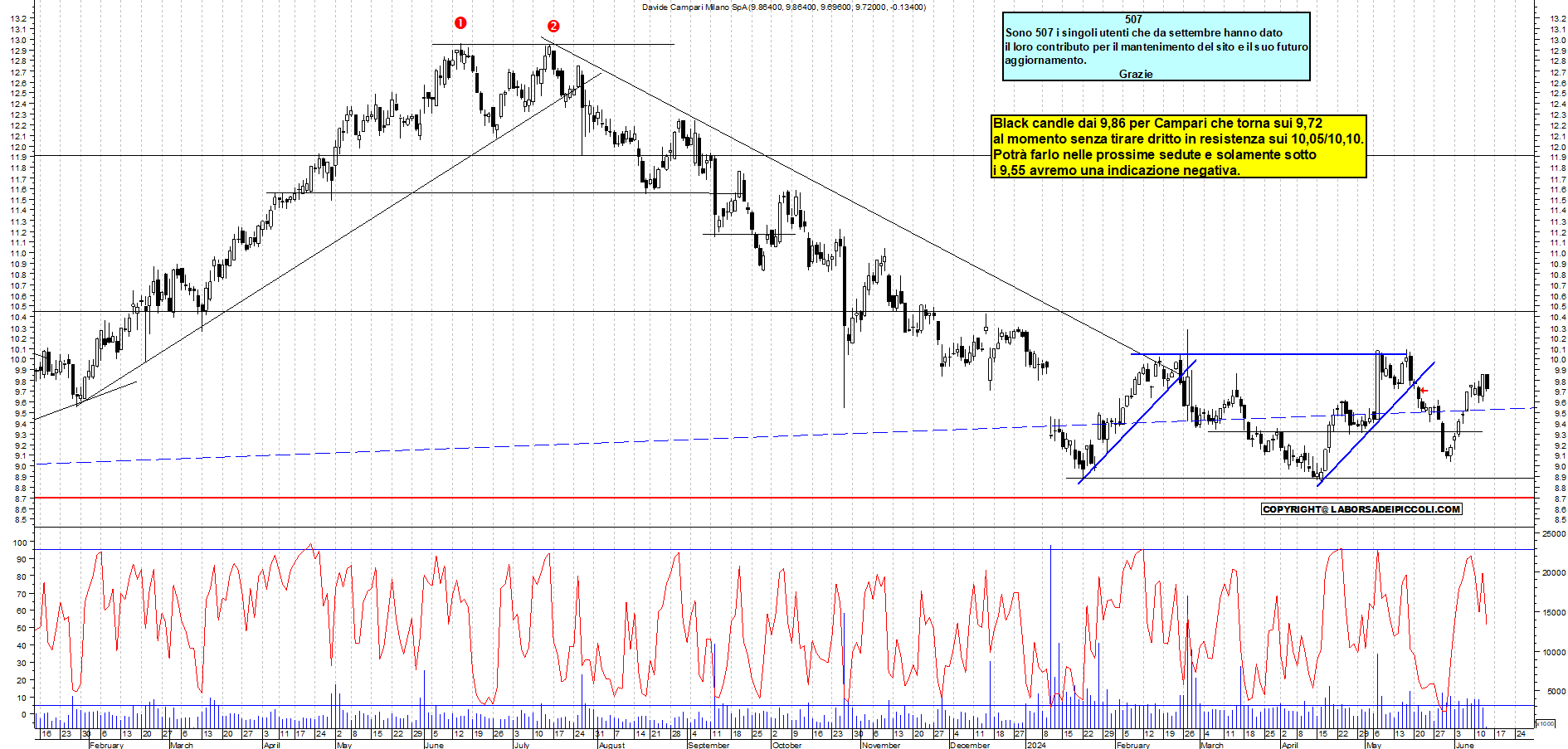This screenshot has width=1568, height=749.
Task: Click the July month label on time axis
Action: (521, 745)
